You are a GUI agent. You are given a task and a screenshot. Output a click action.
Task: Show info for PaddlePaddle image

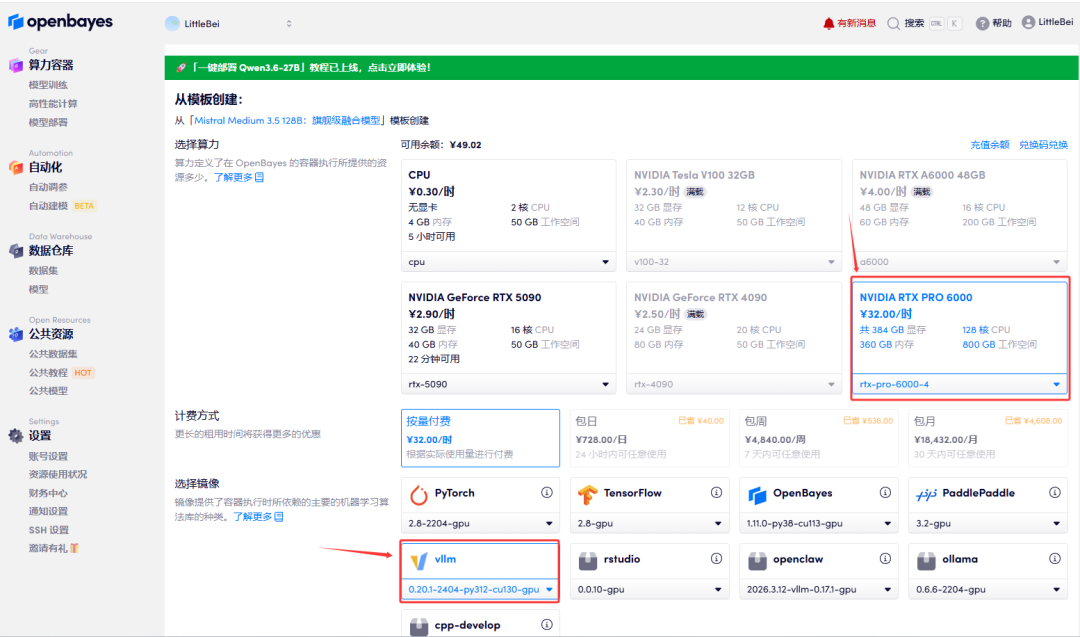(1055, 492)
